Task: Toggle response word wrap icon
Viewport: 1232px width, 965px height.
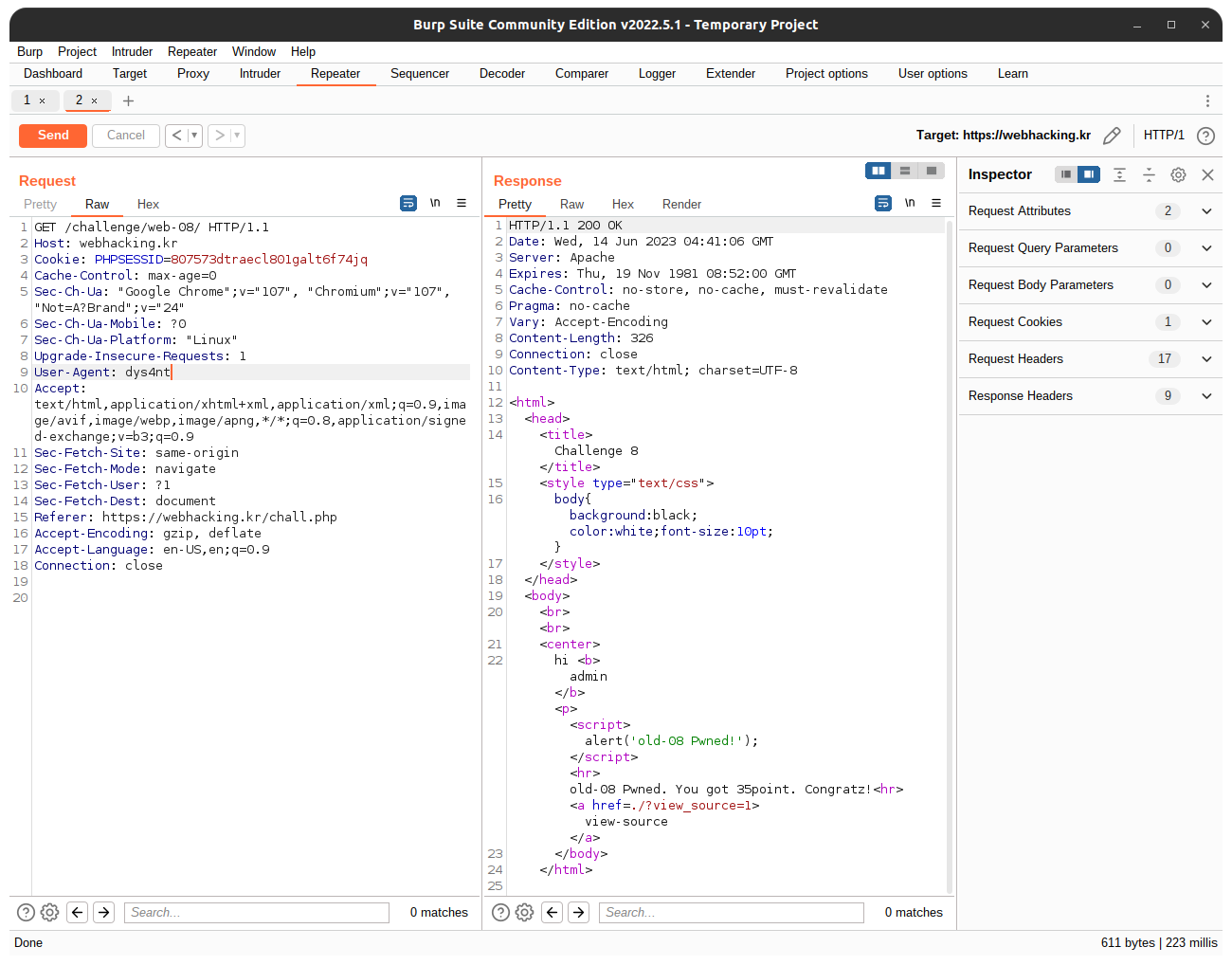Action: pos(883,203)
